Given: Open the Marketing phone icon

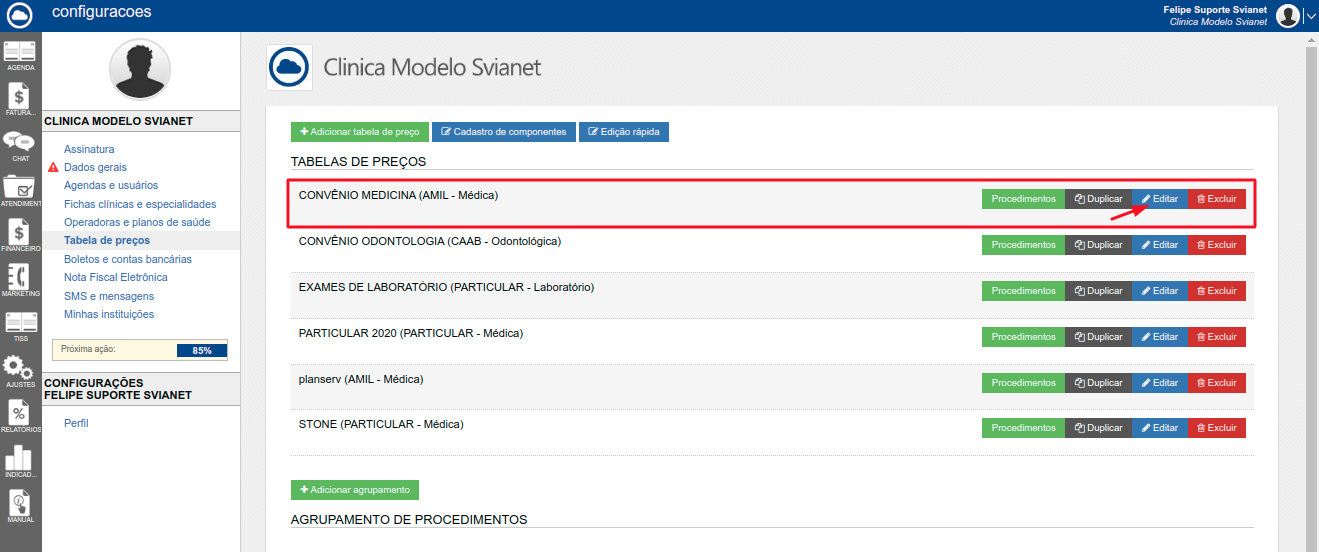Looking at the screenshot, I should click(x=20, y=280).
